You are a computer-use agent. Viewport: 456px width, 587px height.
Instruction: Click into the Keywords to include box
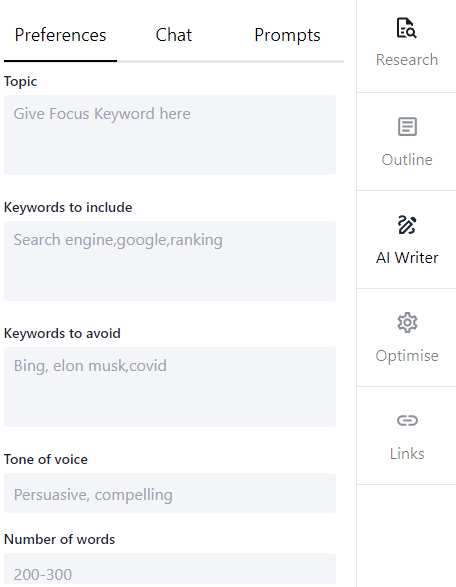[x=170, y=261]
